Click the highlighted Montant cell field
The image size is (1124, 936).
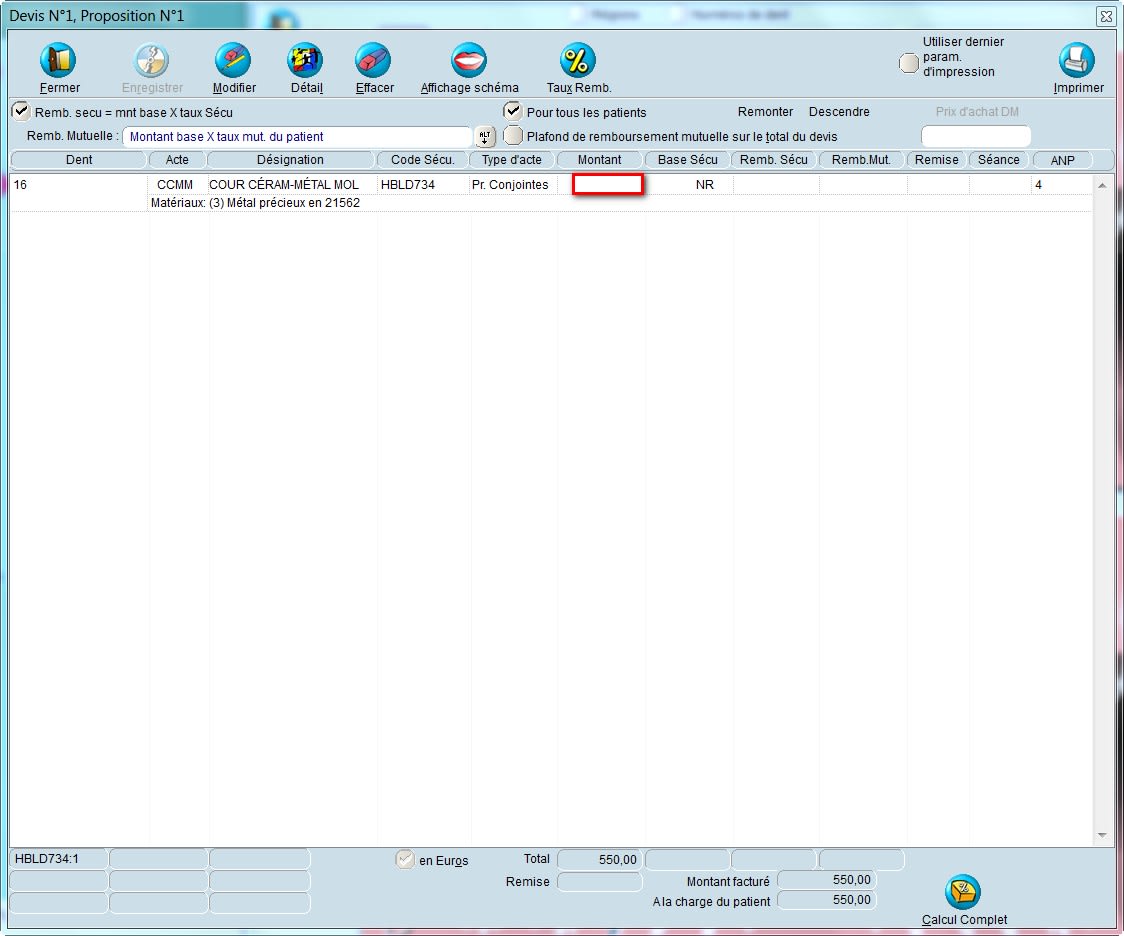[x=607, y=184]
